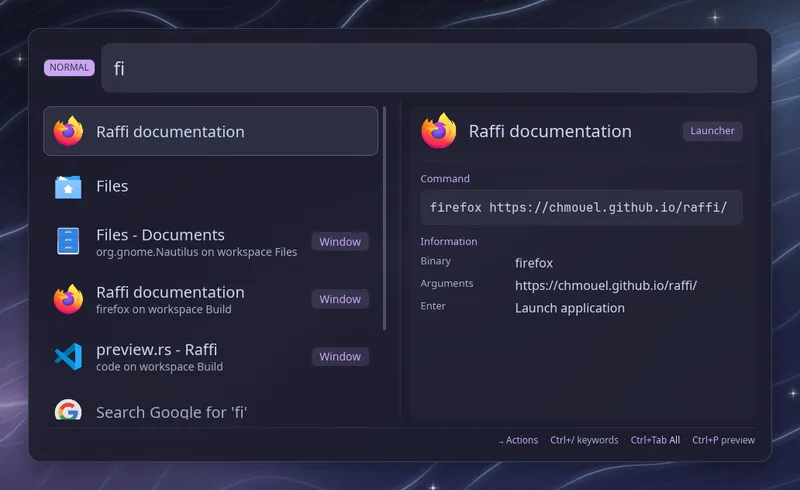Click the Files folder icon
Viewport: 800px width, 490px height.
[68, 187]
